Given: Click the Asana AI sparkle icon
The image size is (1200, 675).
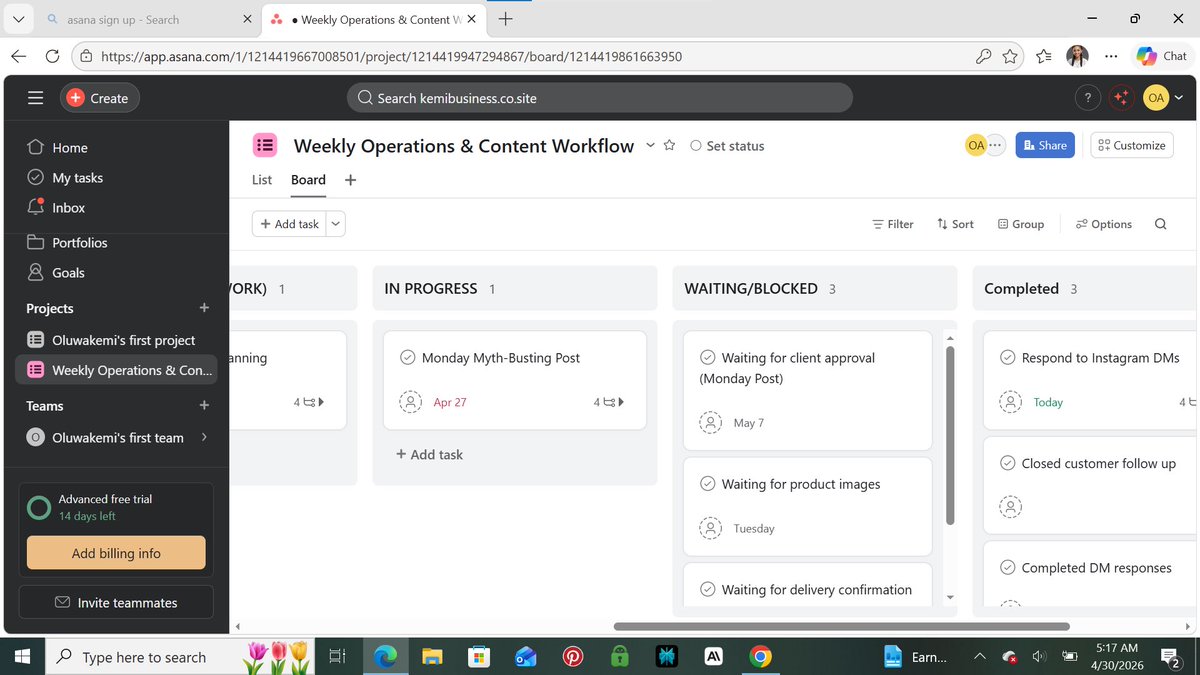Looking at the screenshot, I should click(1121, 97).
